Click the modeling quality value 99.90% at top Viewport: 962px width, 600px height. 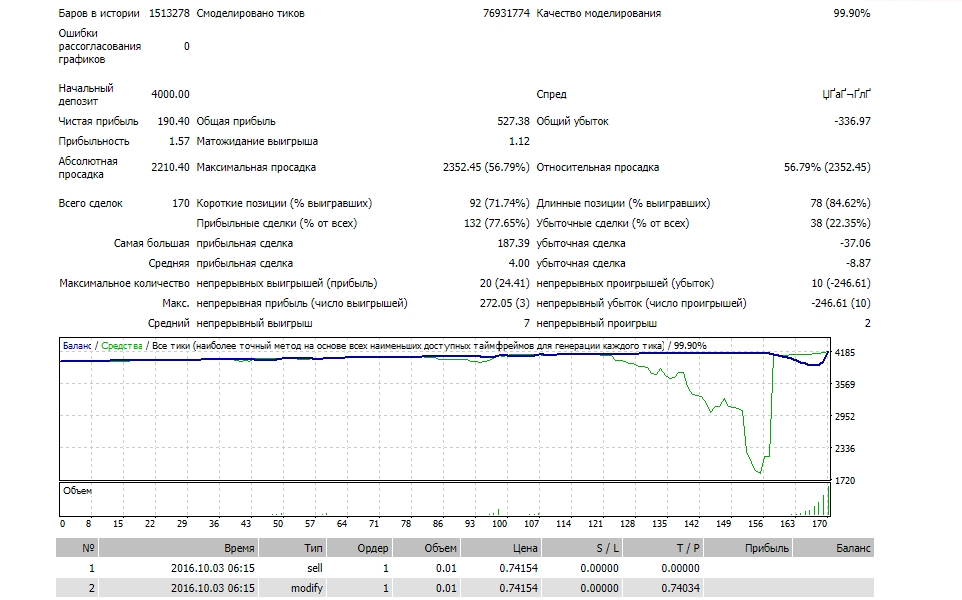852,13
